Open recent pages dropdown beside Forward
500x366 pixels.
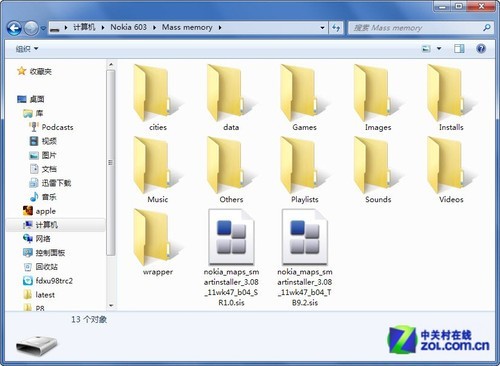[x=43, y=28]
